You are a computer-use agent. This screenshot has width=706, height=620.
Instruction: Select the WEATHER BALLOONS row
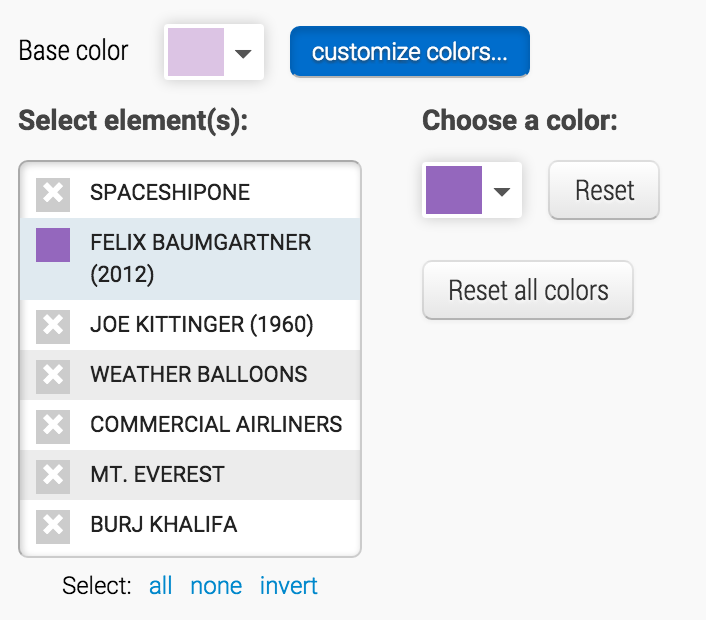pyautogui.click(x=190, y=375)
